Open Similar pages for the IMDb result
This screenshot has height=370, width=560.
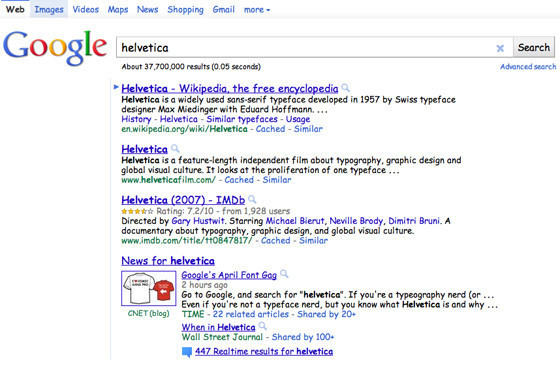tap(313, 241)
